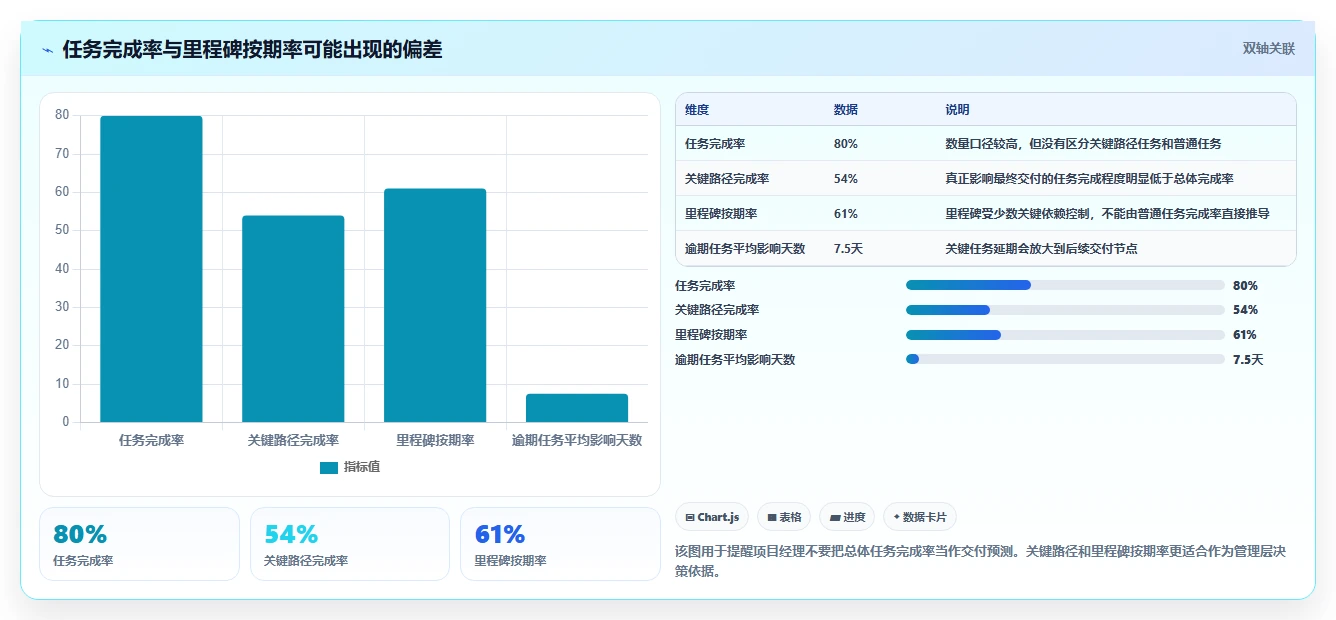The width and height of the screenshot is (1336, 620).
Task: Open the 80% 任务完成率 data card
Action: (139, 544)
